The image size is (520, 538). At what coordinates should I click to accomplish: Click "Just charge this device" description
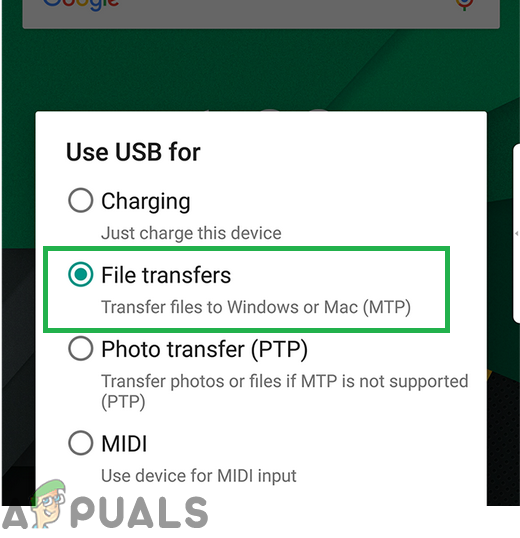coord(191,233)
